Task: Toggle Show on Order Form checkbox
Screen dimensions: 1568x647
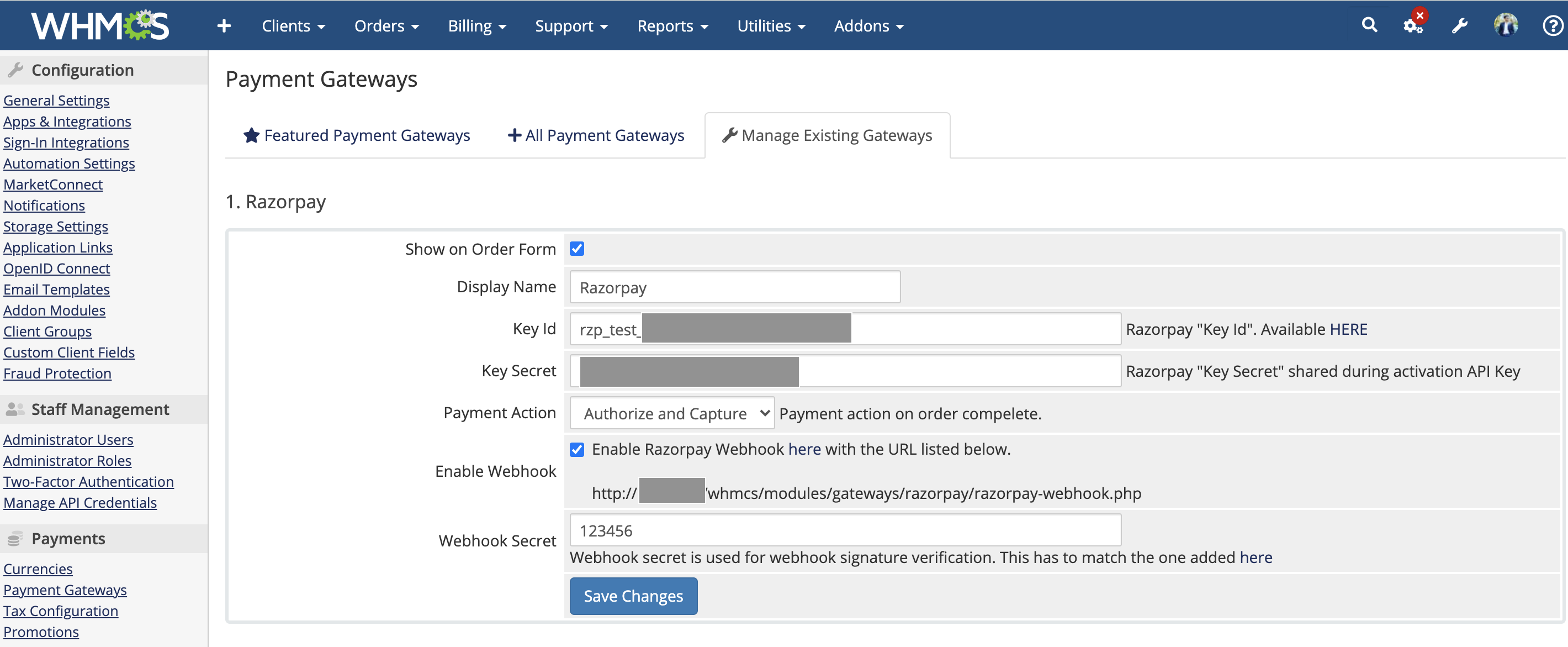Action: click(577, 249)
